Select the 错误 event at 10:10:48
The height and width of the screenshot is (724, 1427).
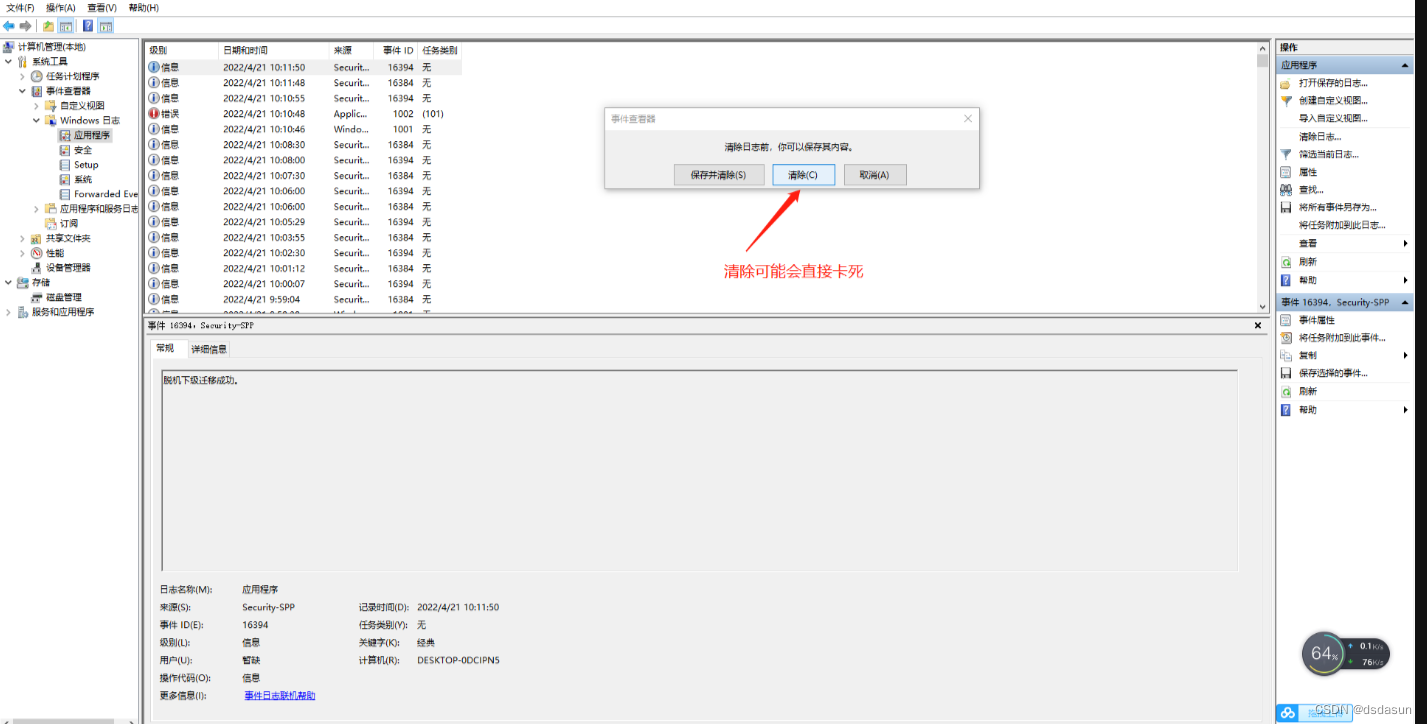pos(304,114)
